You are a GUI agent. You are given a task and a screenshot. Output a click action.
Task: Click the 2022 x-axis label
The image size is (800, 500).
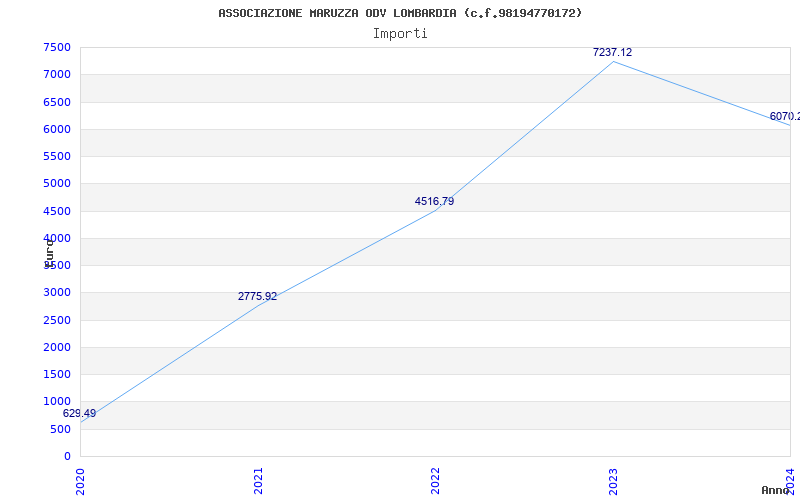click(x=435, y=481)
